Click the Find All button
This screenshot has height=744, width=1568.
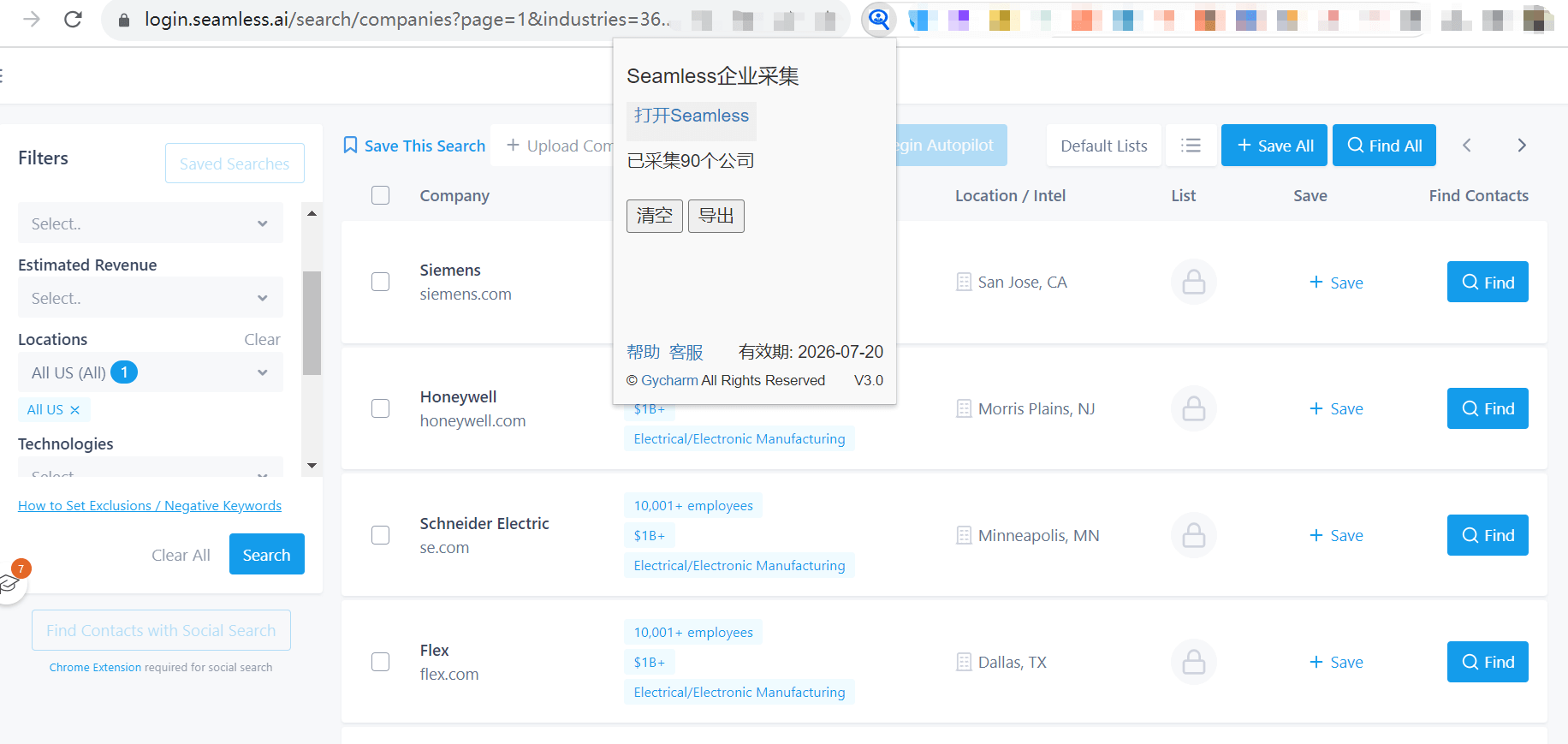tap(1384, 146)
